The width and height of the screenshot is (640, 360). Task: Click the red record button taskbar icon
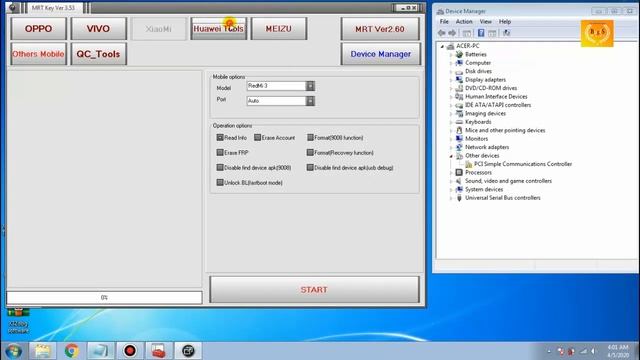130,351
